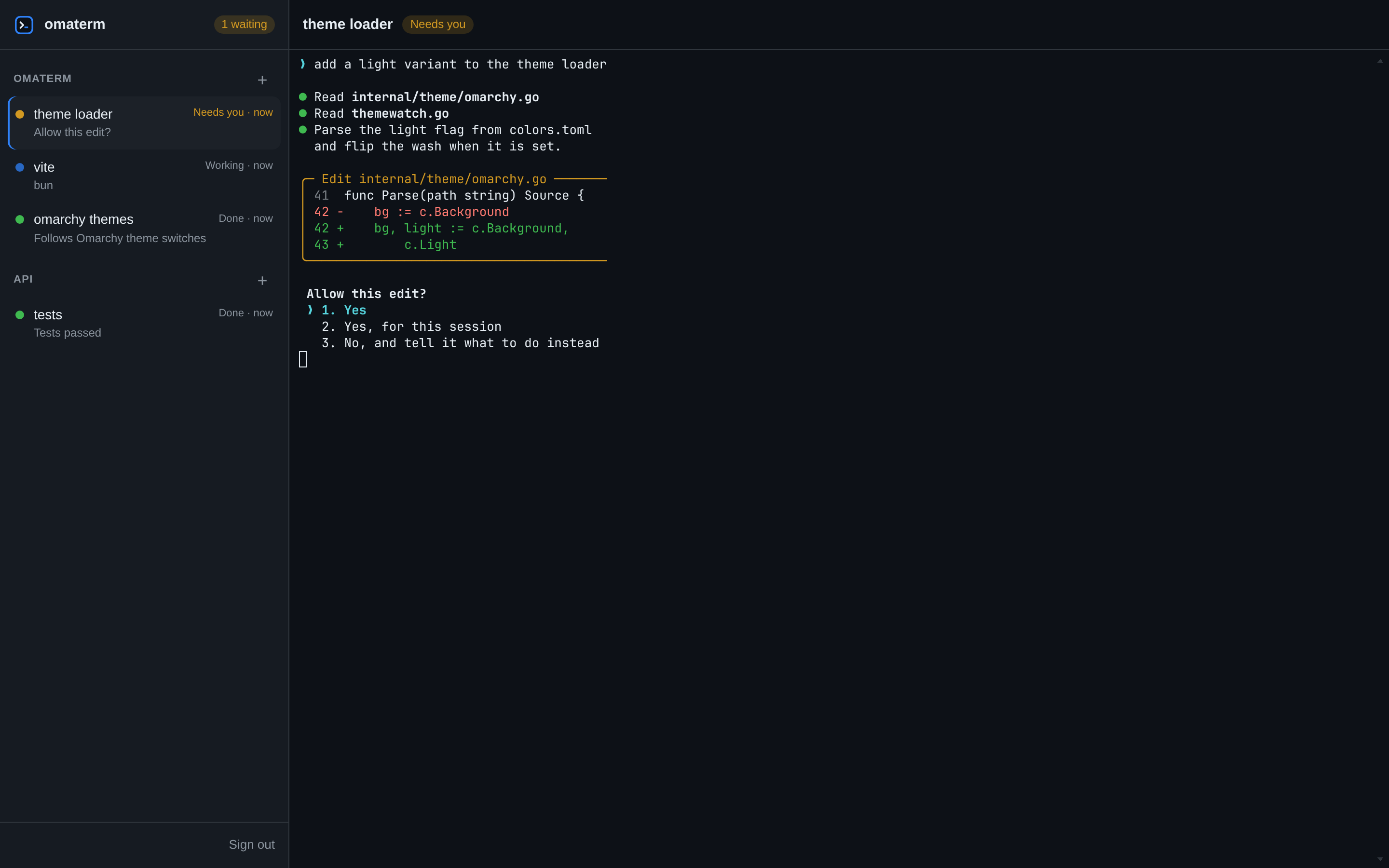Screen dimensions: 1389x868
Task: Click 'Follows Omarchy theme switches' subtitle
Action: pyautogui.click(x=120, y=238)
